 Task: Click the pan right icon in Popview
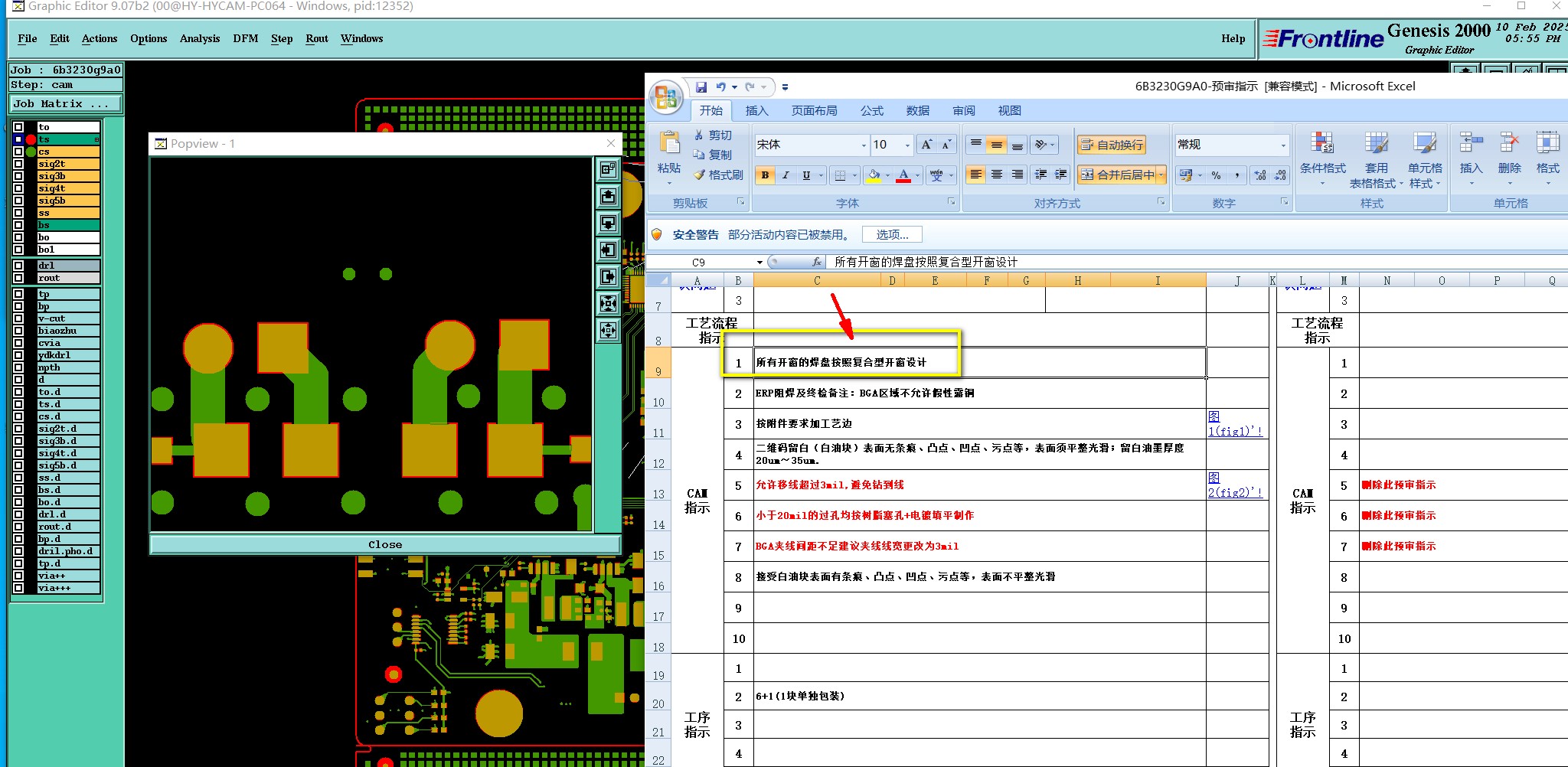[608, 277]
